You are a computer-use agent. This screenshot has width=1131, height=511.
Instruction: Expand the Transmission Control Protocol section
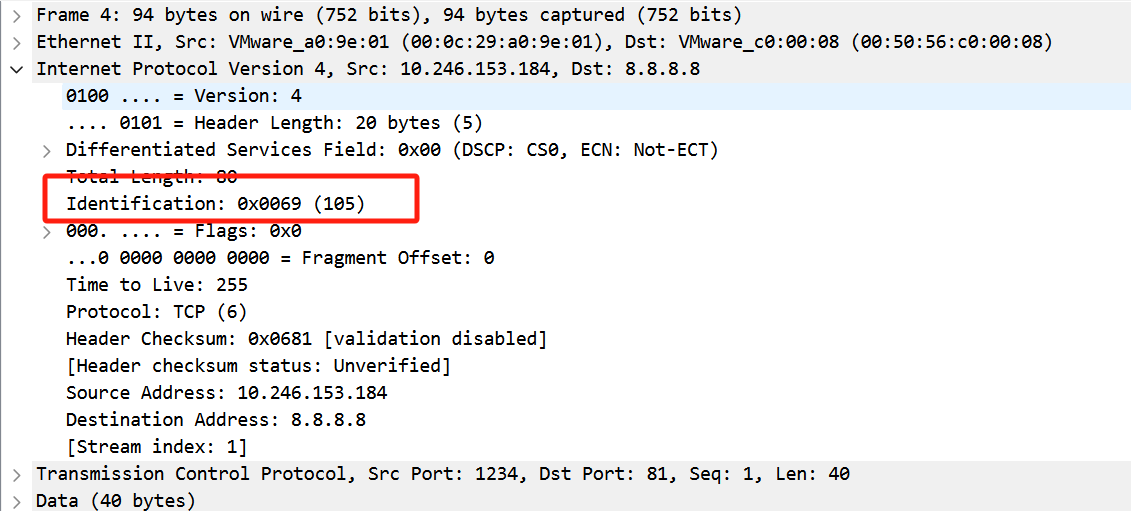tap(16, 473)
